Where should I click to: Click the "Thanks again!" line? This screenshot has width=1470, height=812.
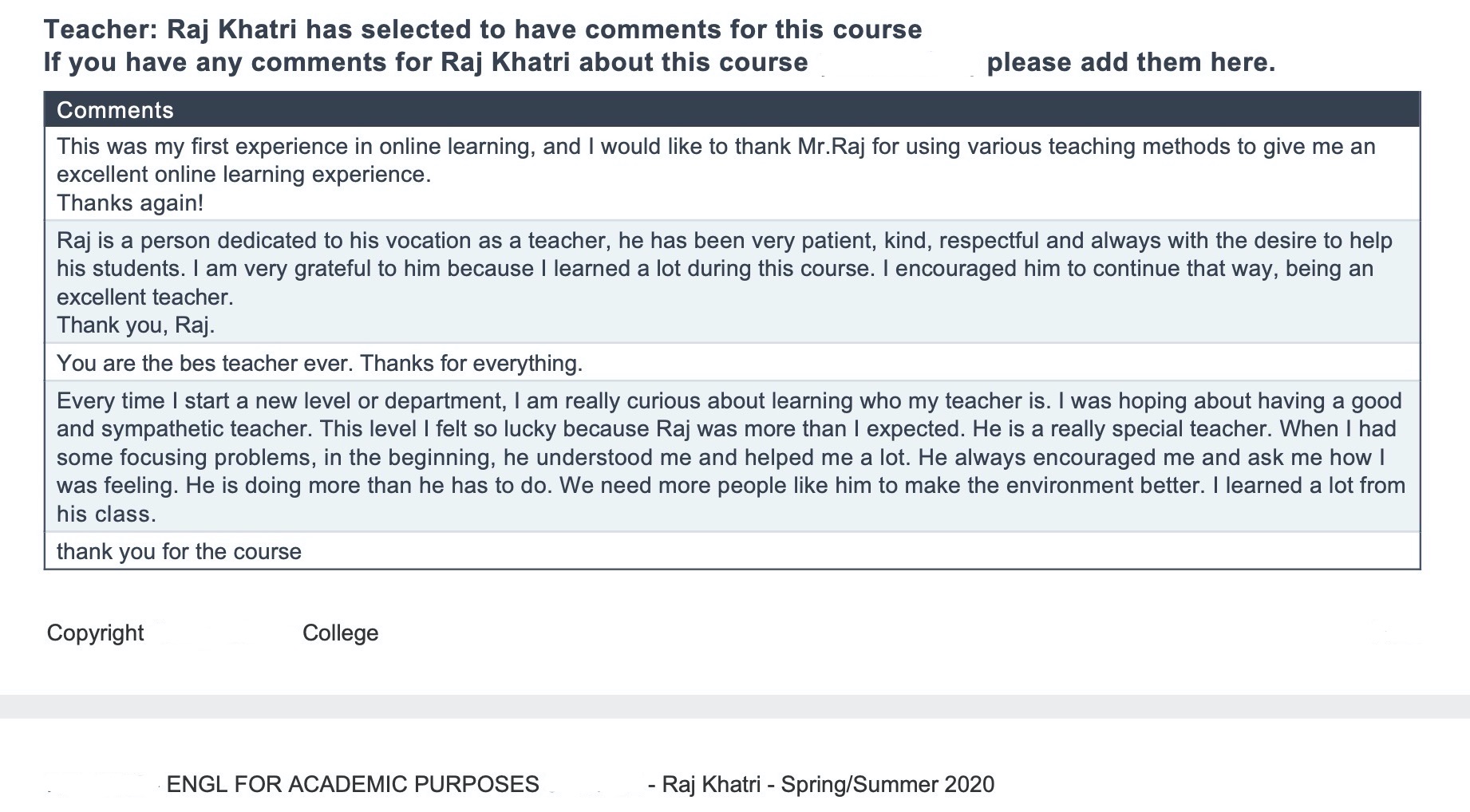[x=130, y=203]
